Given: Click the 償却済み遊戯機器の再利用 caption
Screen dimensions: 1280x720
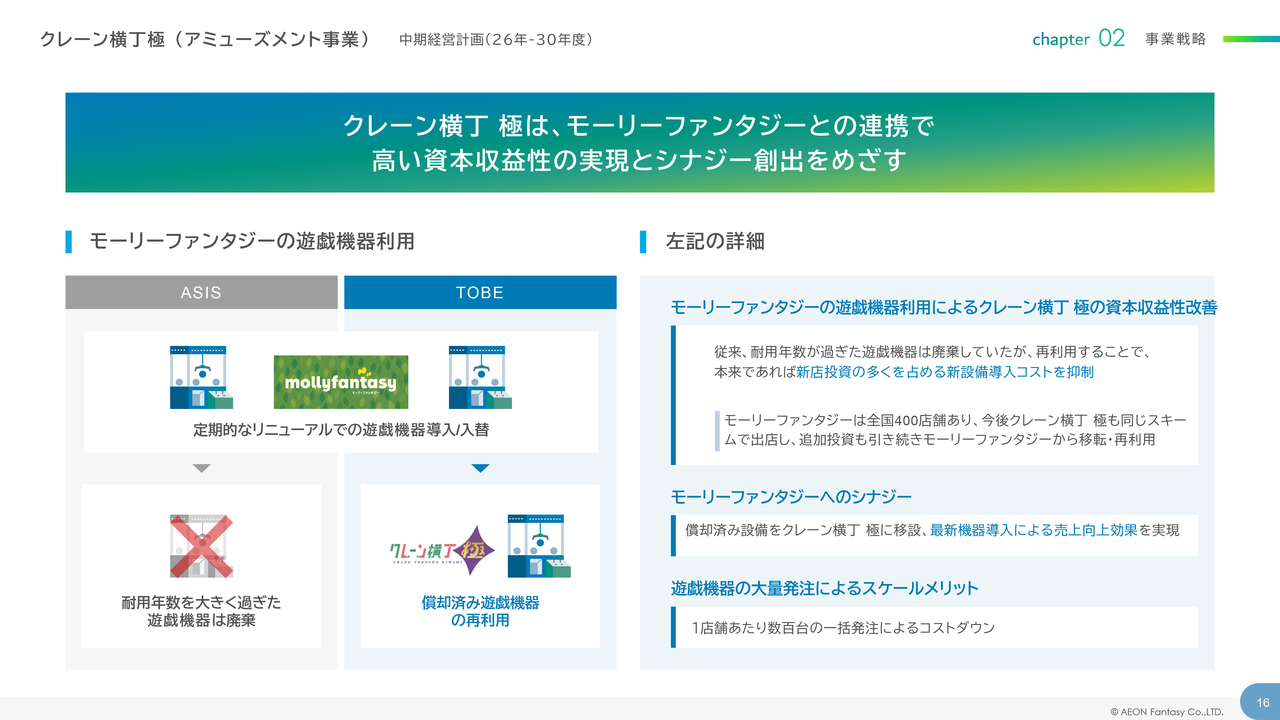Looking at the screenshot, I should tap(480, 611).
